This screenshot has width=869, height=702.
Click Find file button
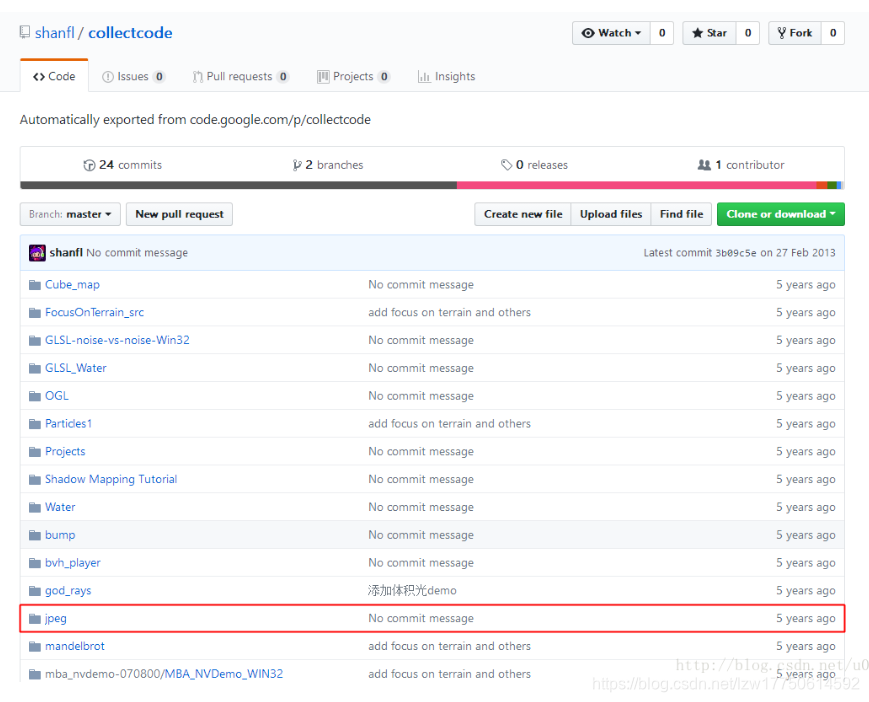pyautogui.click(x=681, y=214)
